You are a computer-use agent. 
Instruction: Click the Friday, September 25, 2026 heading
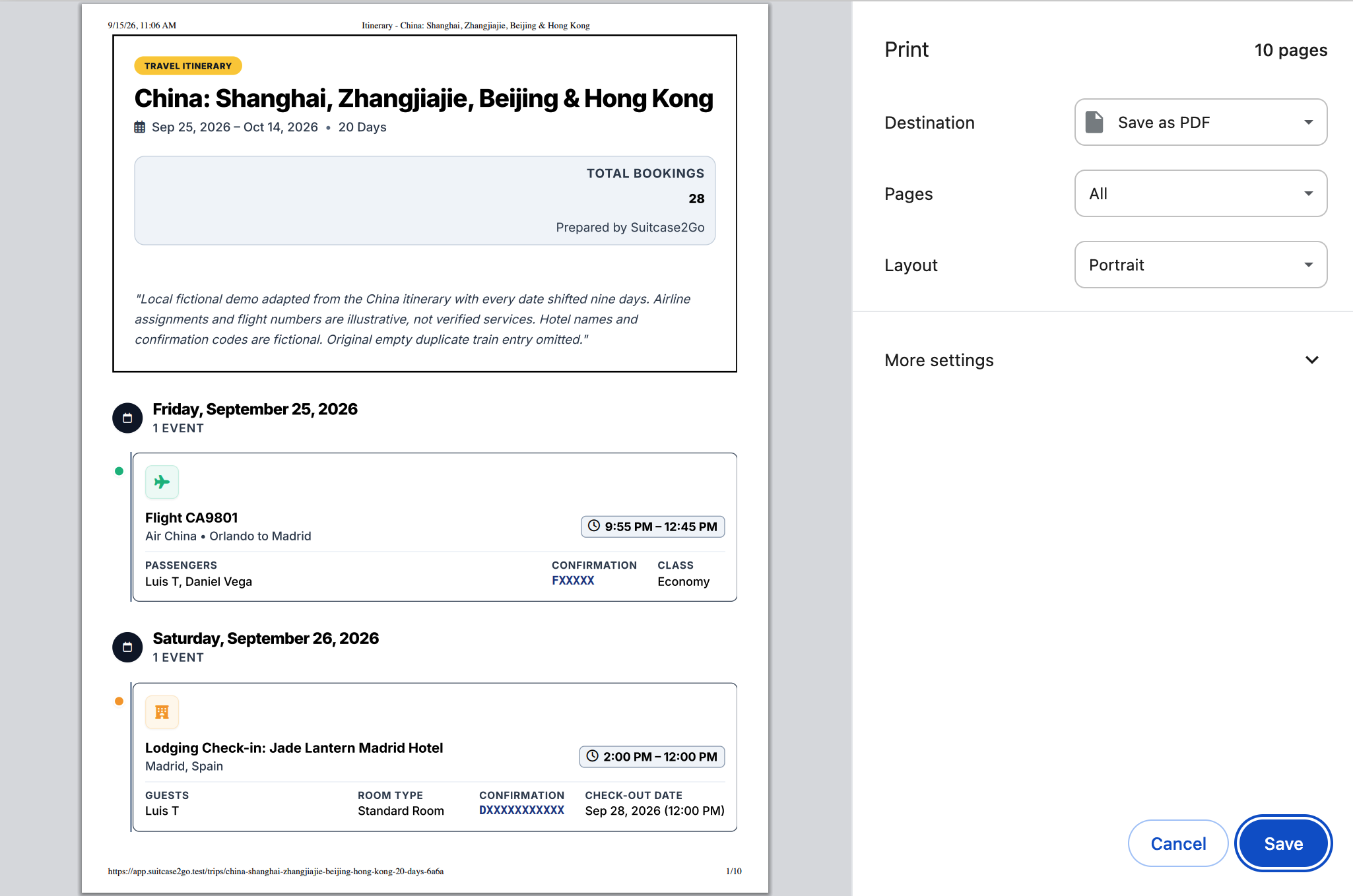tap(255, 409)
